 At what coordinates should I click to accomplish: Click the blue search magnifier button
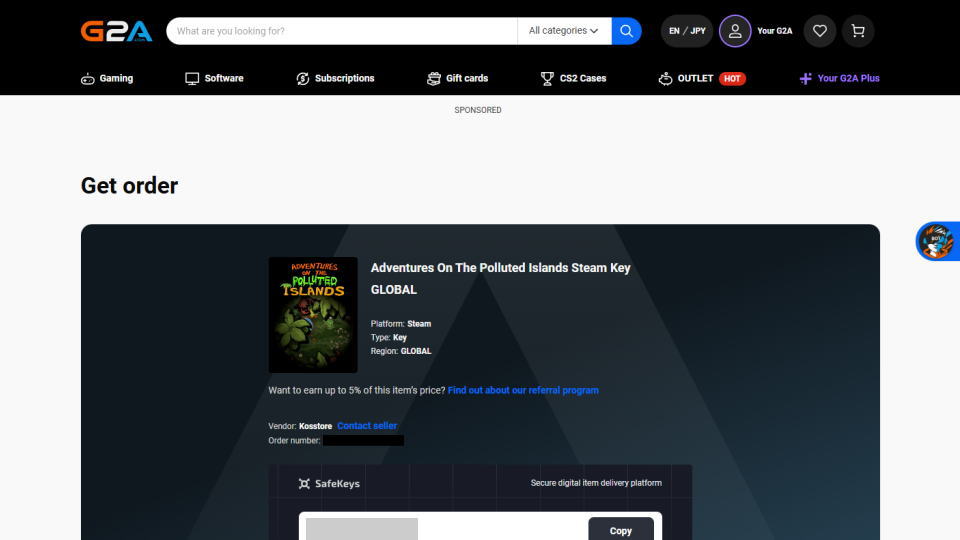[626, 31]
